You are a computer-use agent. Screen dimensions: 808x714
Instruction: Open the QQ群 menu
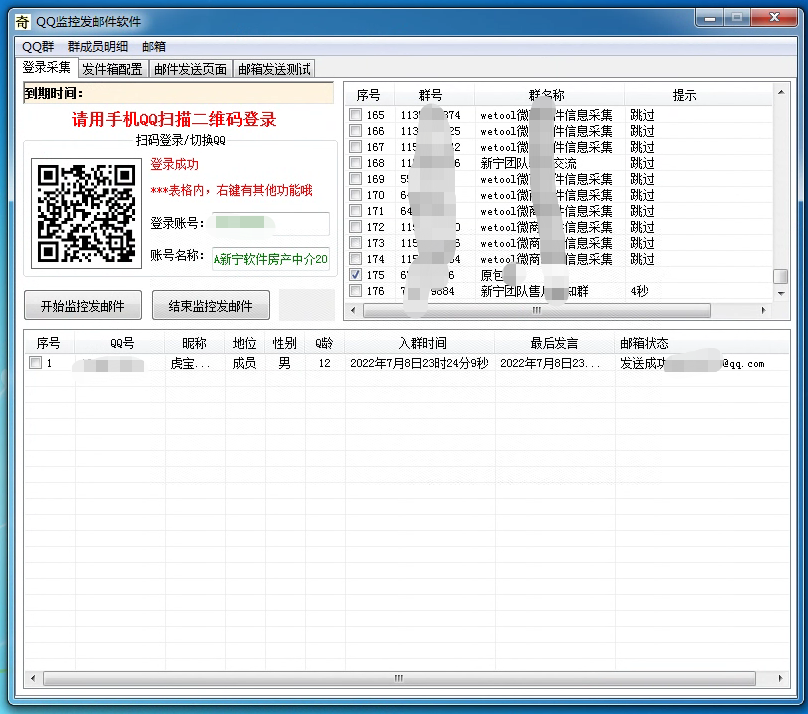[38, 47]
